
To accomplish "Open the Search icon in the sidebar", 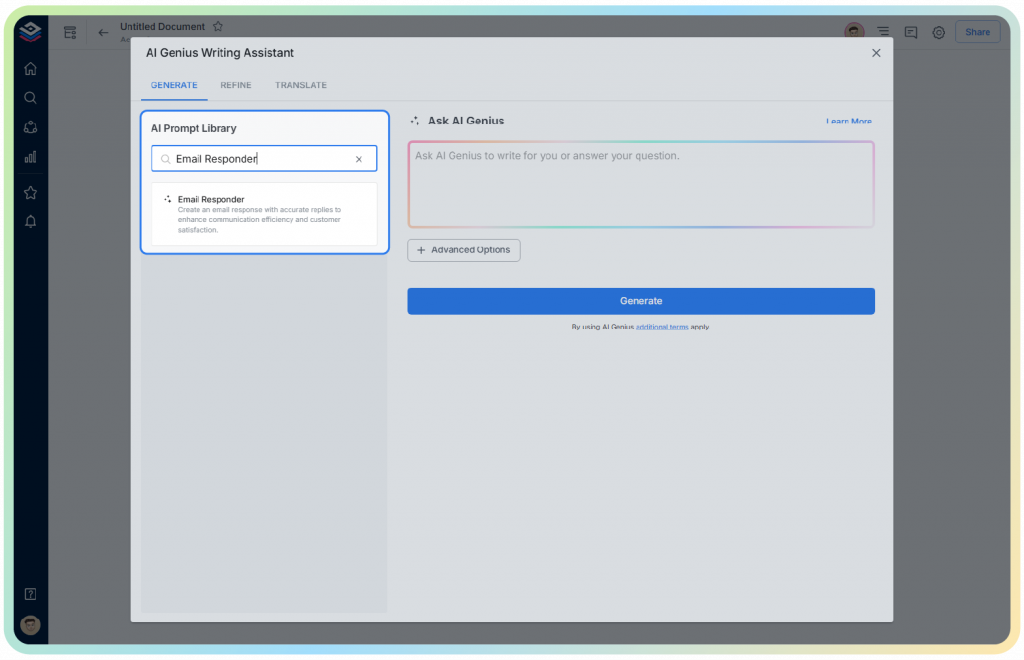I will 30,98.
